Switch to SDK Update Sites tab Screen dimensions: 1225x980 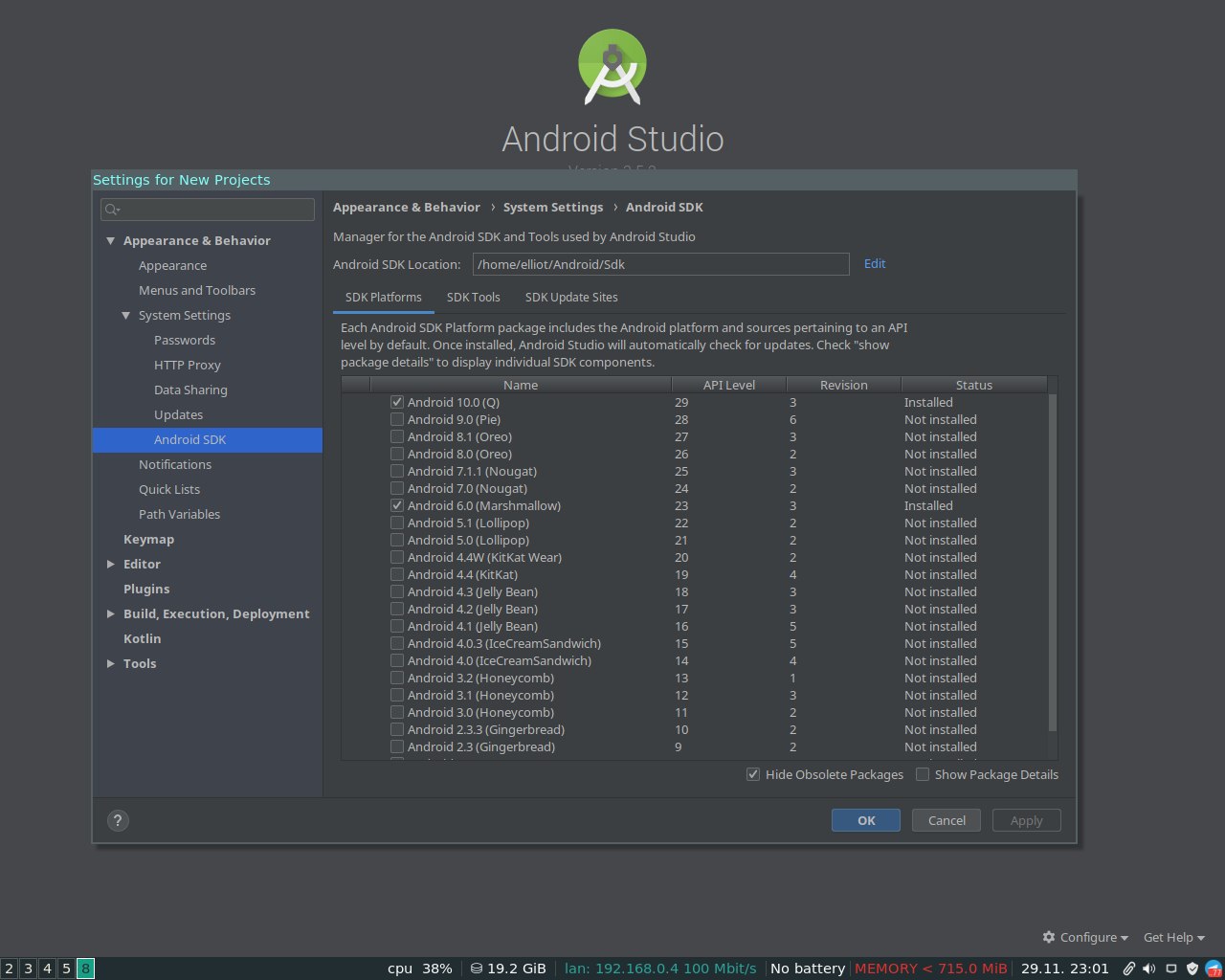coord(571,298)
